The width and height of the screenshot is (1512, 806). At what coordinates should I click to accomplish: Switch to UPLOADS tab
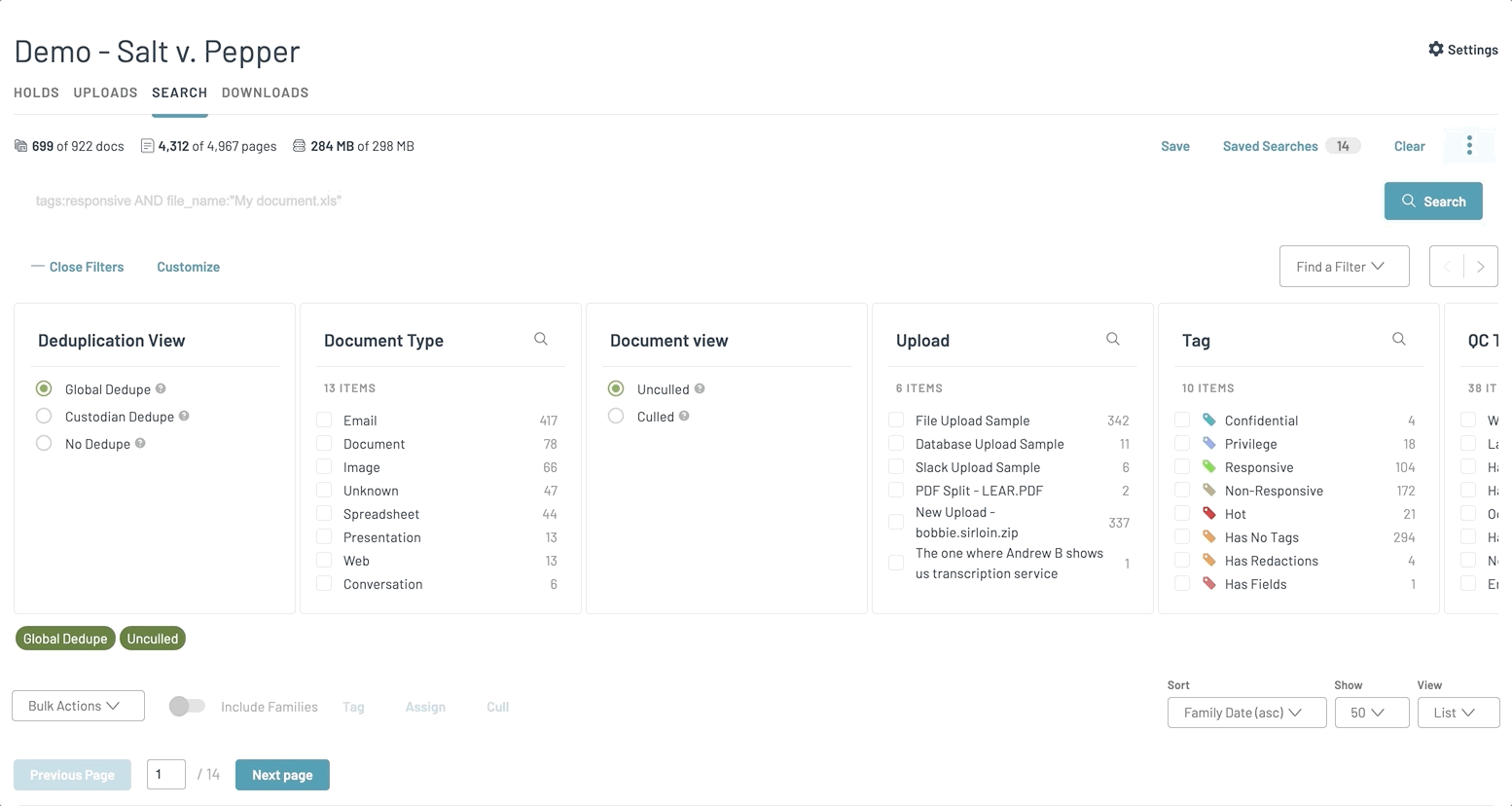[105, 92]
